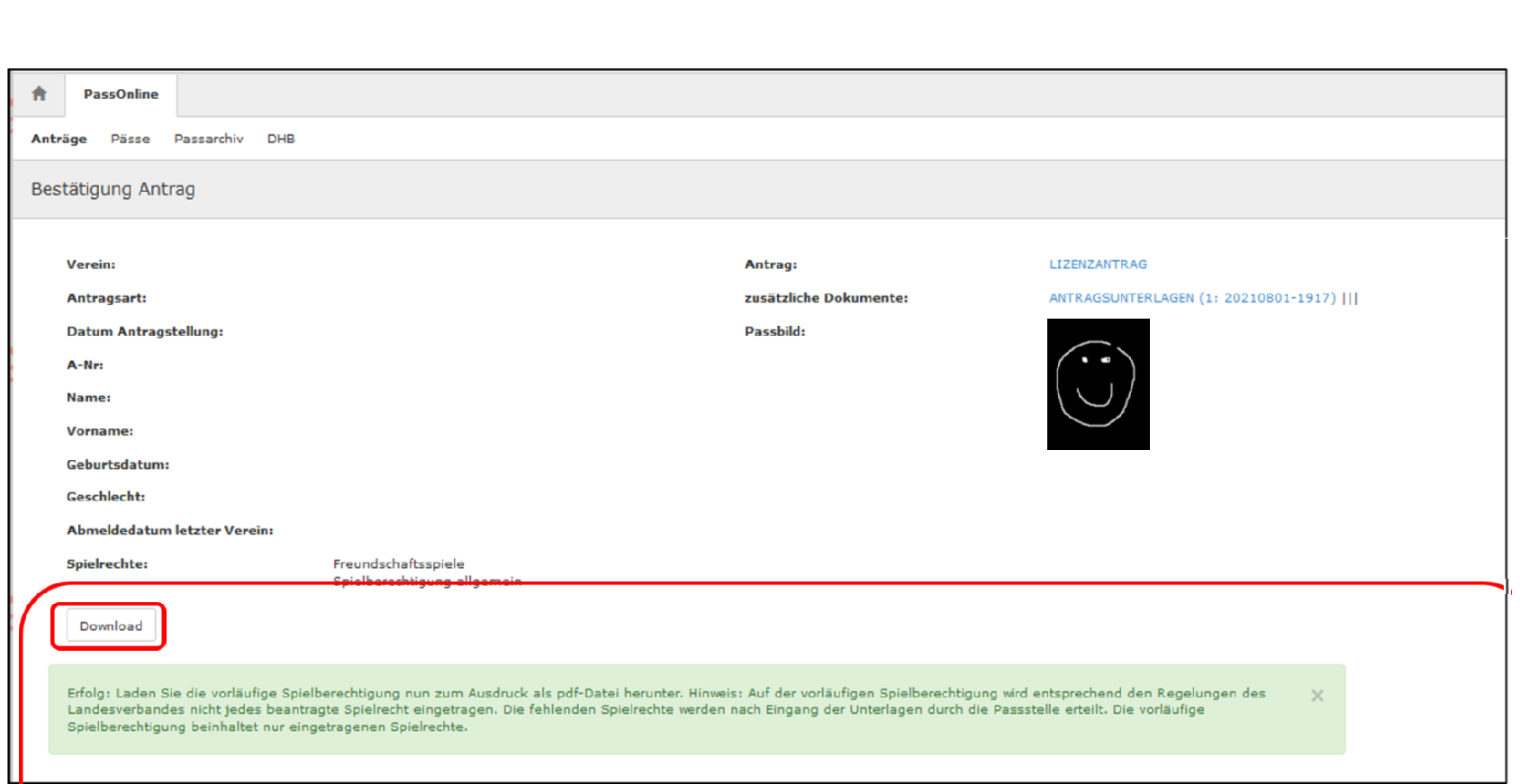Image resolution: width=1520 pixels, height=784 pixels.
Task: Click the Spielrechte field label
Action: pos(107,564)
